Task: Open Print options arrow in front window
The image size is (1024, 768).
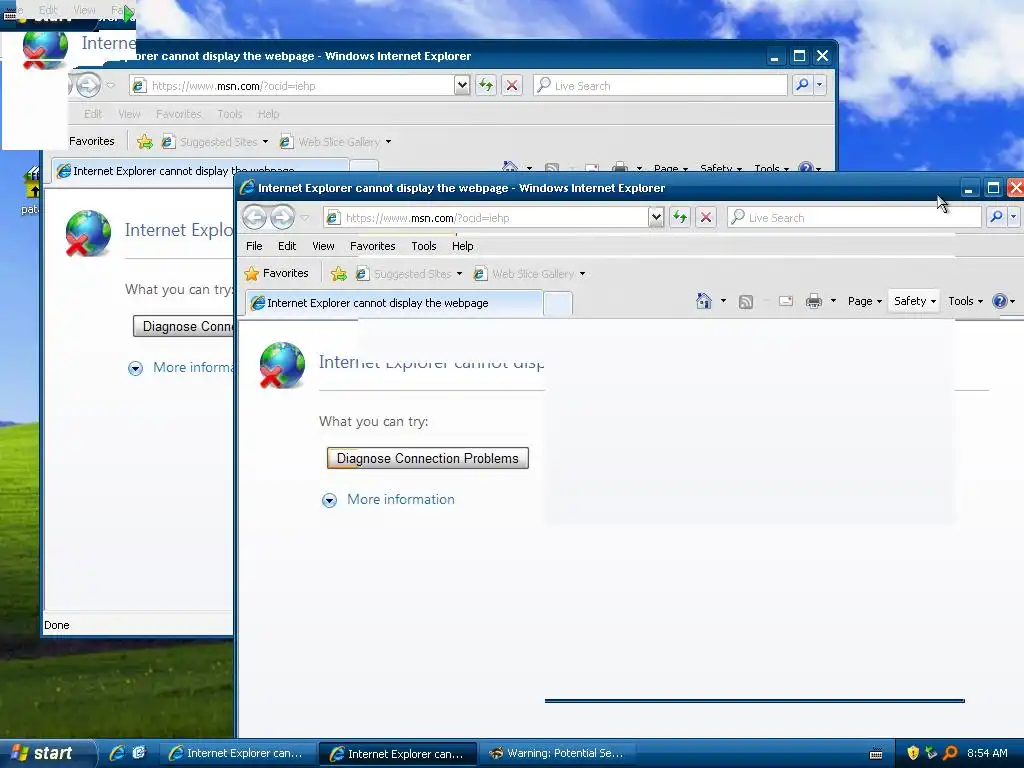Action: click(833, 301)
